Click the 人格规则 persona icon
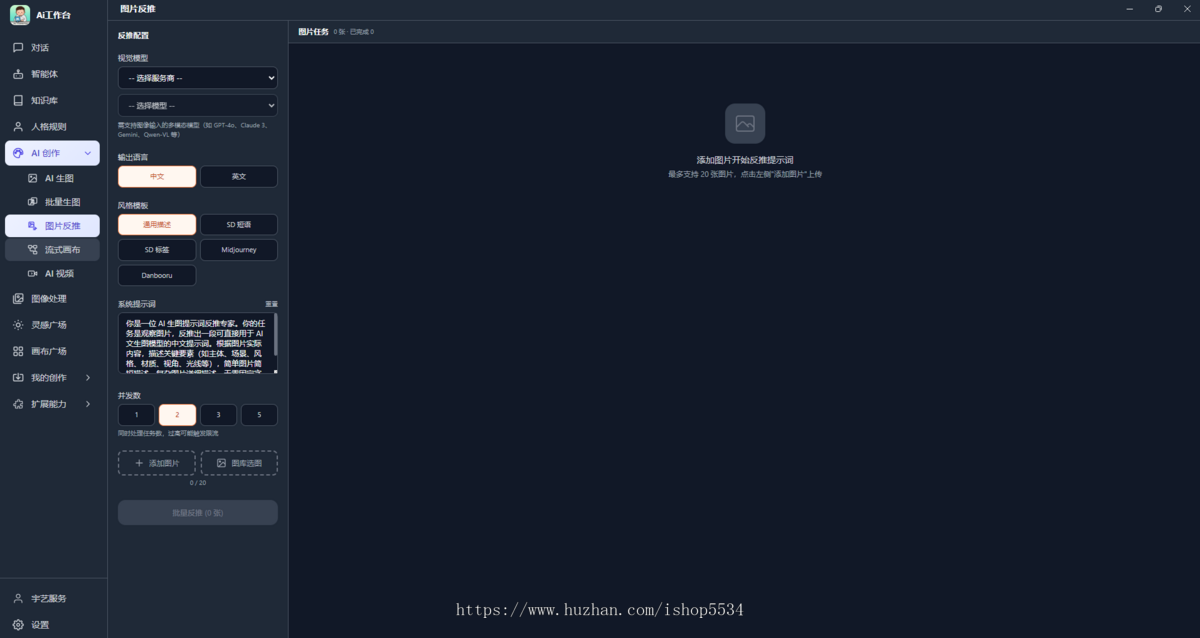The image size is (1200, 638). pyautogui.click(x=18, y=127)
